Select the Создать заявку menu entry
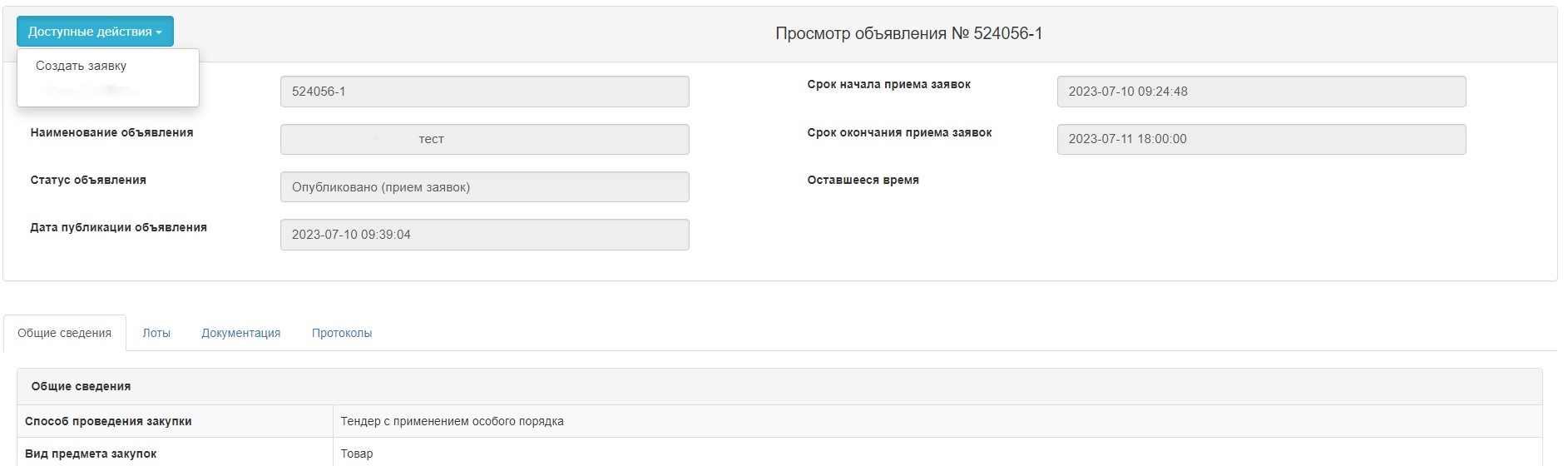1568x466 pixels. point(82,66)
